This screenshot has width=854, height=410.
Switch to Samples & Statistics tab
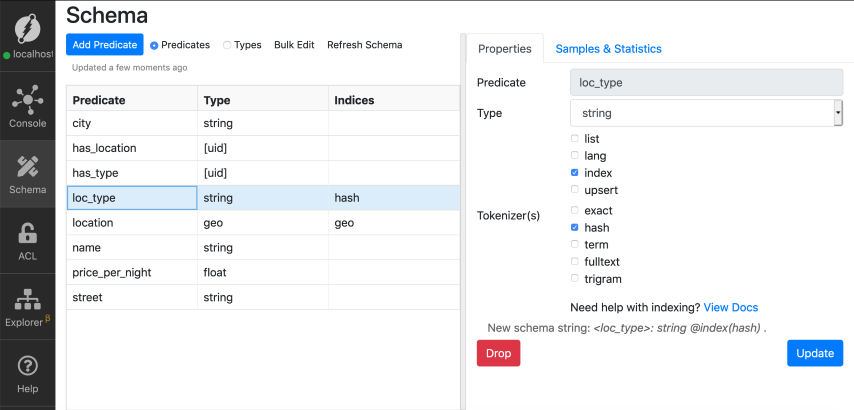[608, 49]
